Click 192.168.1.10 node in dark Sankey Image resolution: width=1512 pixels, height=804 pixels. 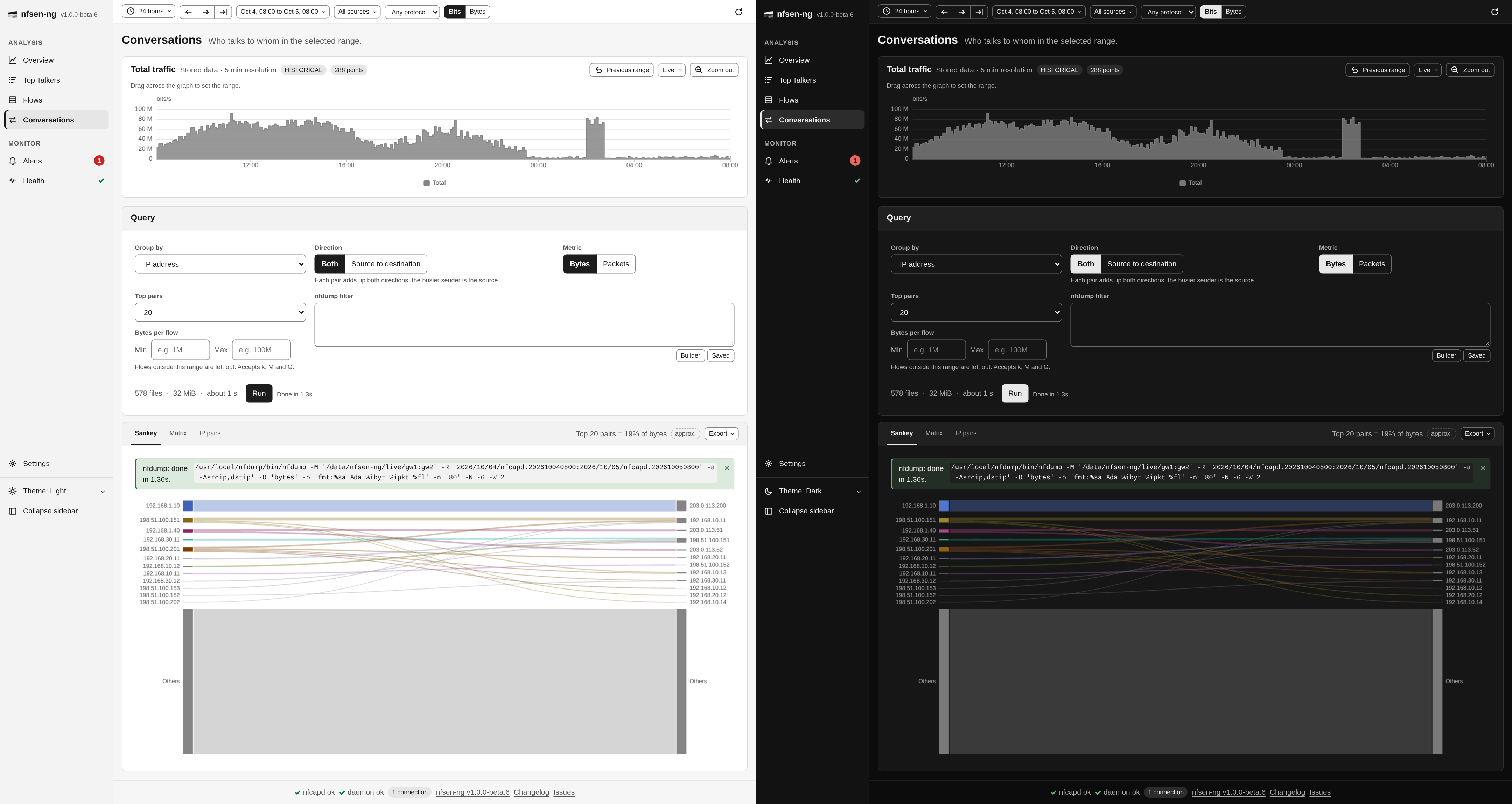[944, 506]
